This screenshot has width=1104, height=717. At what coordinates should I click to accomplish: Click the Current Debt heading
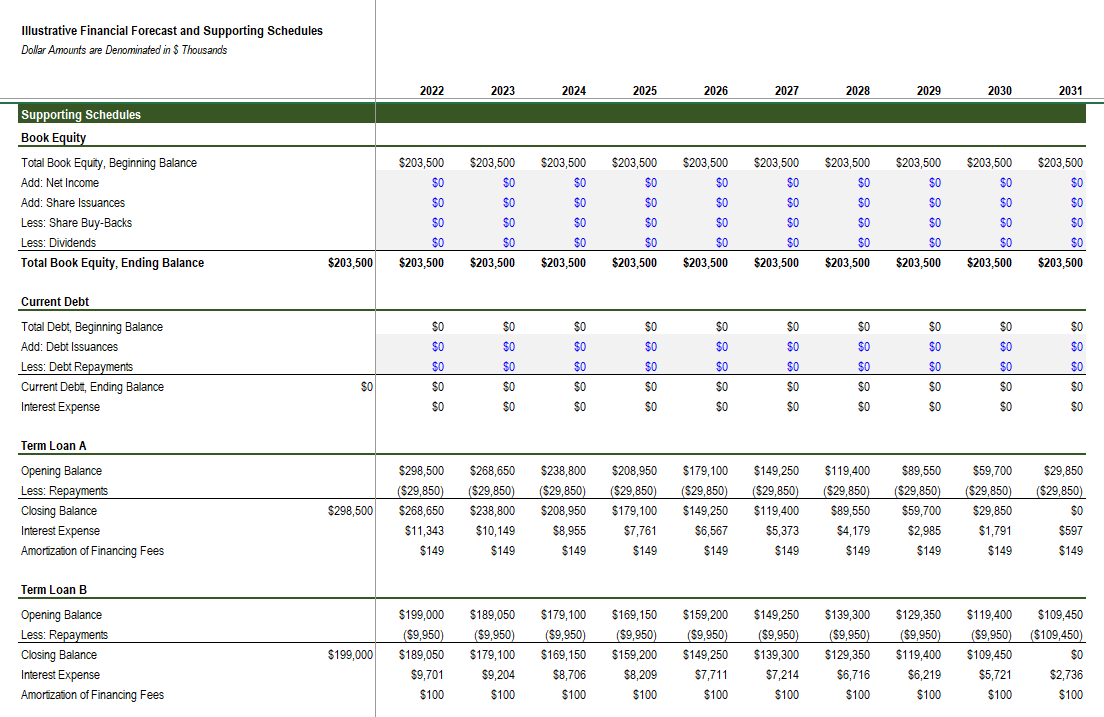click(x=55, y=302)
